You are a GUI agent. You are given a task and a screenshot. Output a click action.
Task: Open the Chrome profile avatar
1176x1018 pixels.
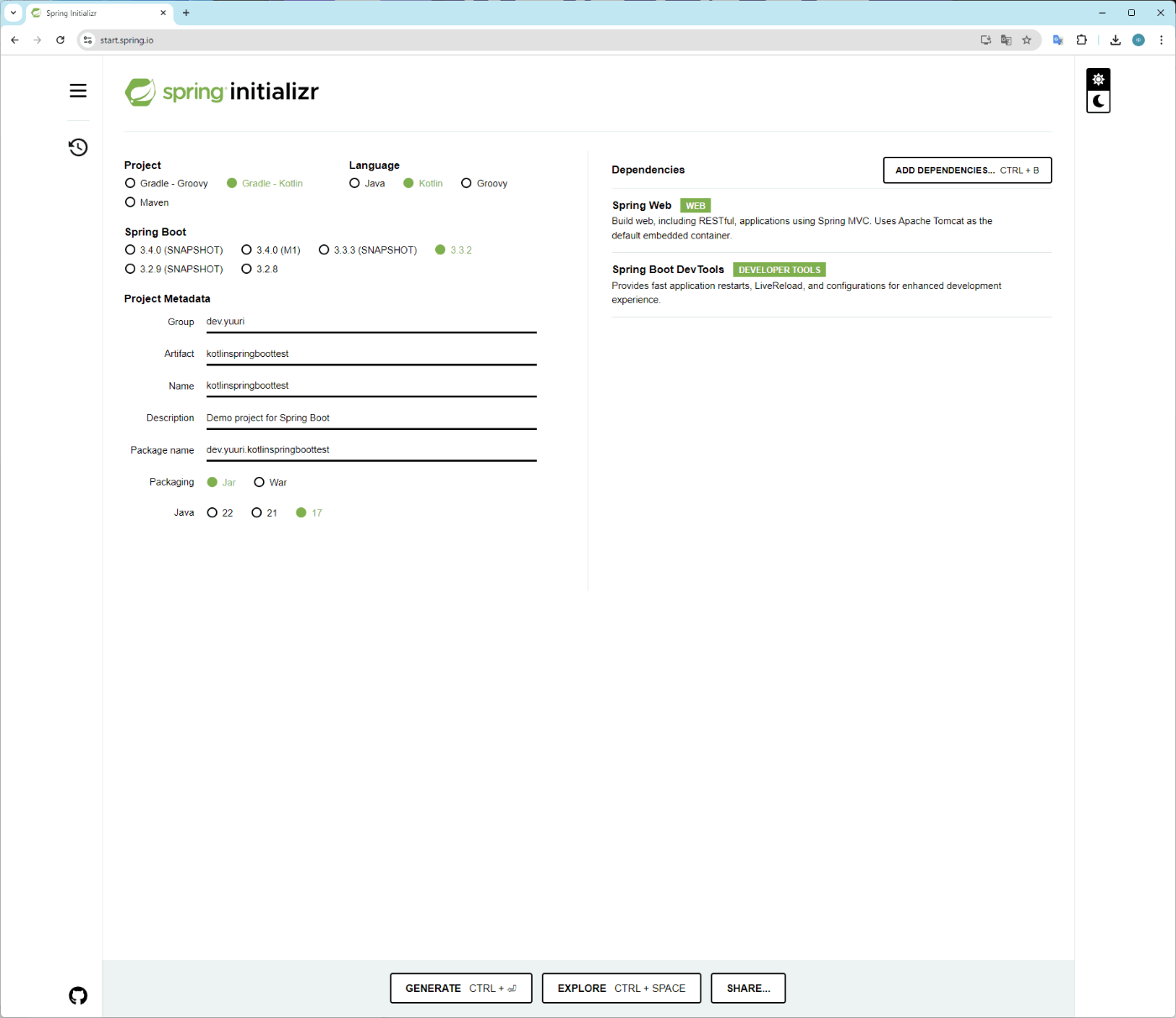coord(1139,39)
